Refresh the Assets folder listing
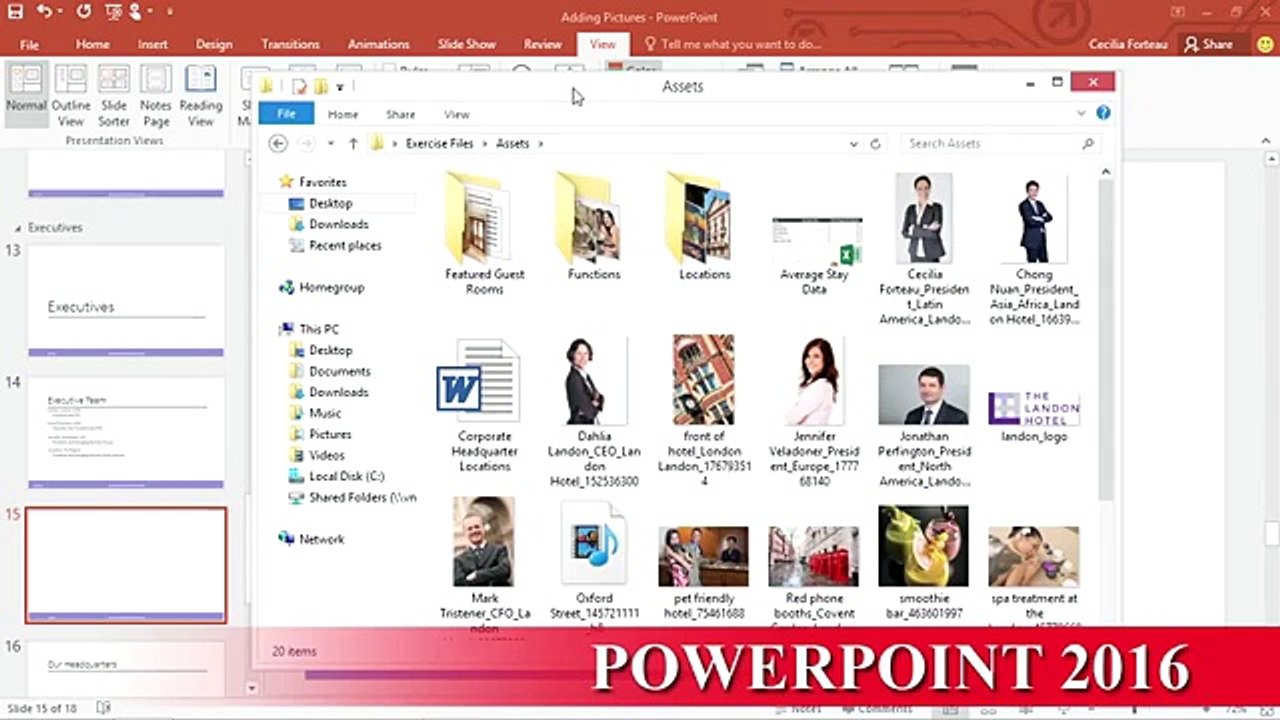Screen dimensions: 1280x720 pos(875,144)
